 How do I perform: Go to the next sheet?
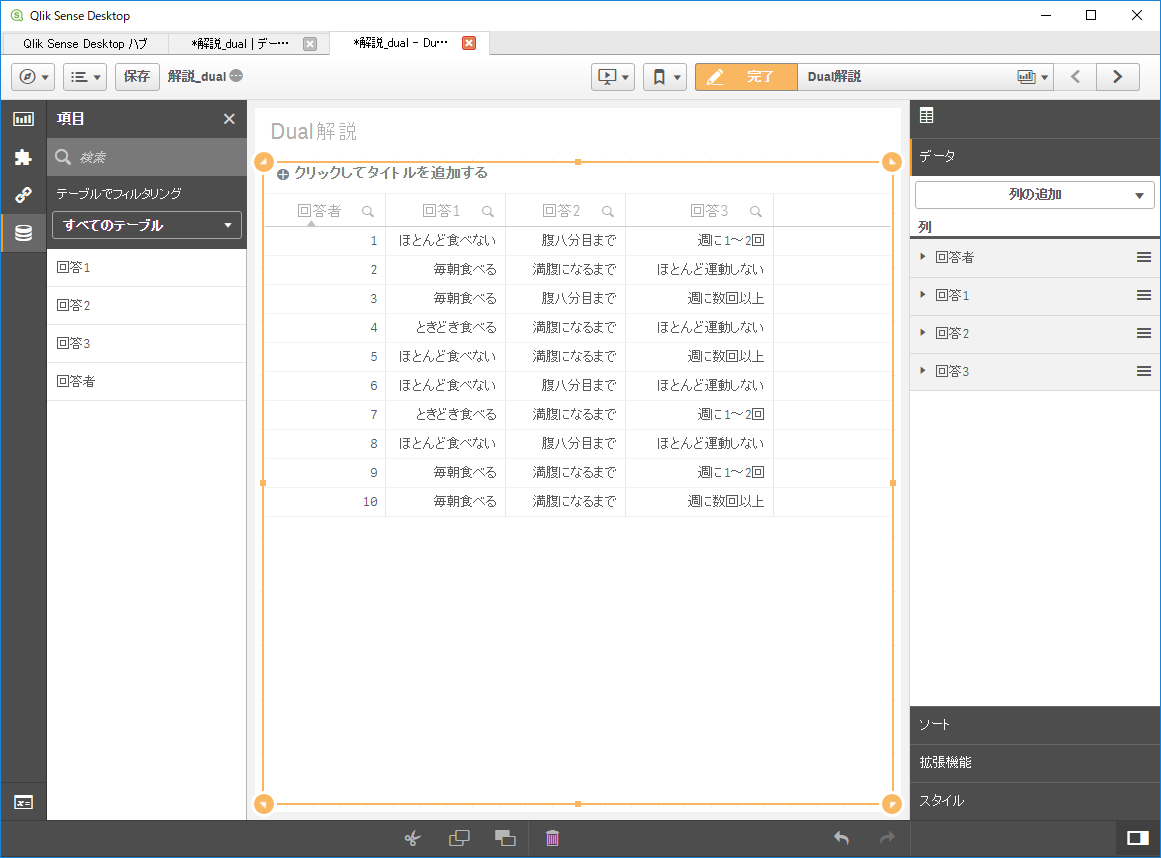[x=1118, y=77]
